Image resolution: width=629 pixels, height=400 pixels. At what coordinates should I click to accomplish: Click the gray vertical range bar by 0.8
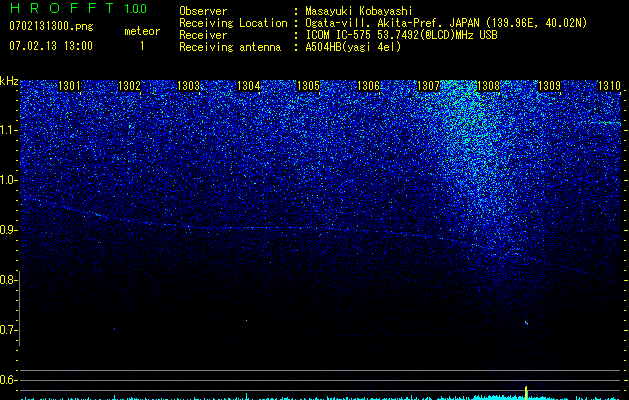(x=20, y=308)
